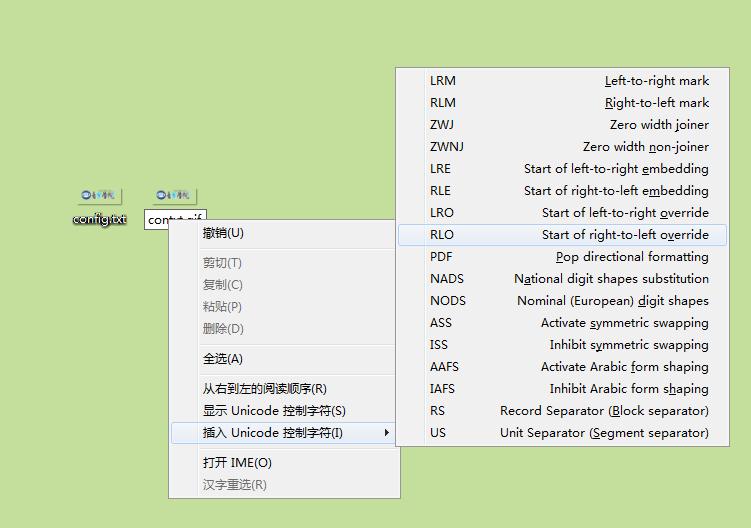Click the file icon above the rename box
The width and height of the screenshot is (751, 528).
[176, 195]
